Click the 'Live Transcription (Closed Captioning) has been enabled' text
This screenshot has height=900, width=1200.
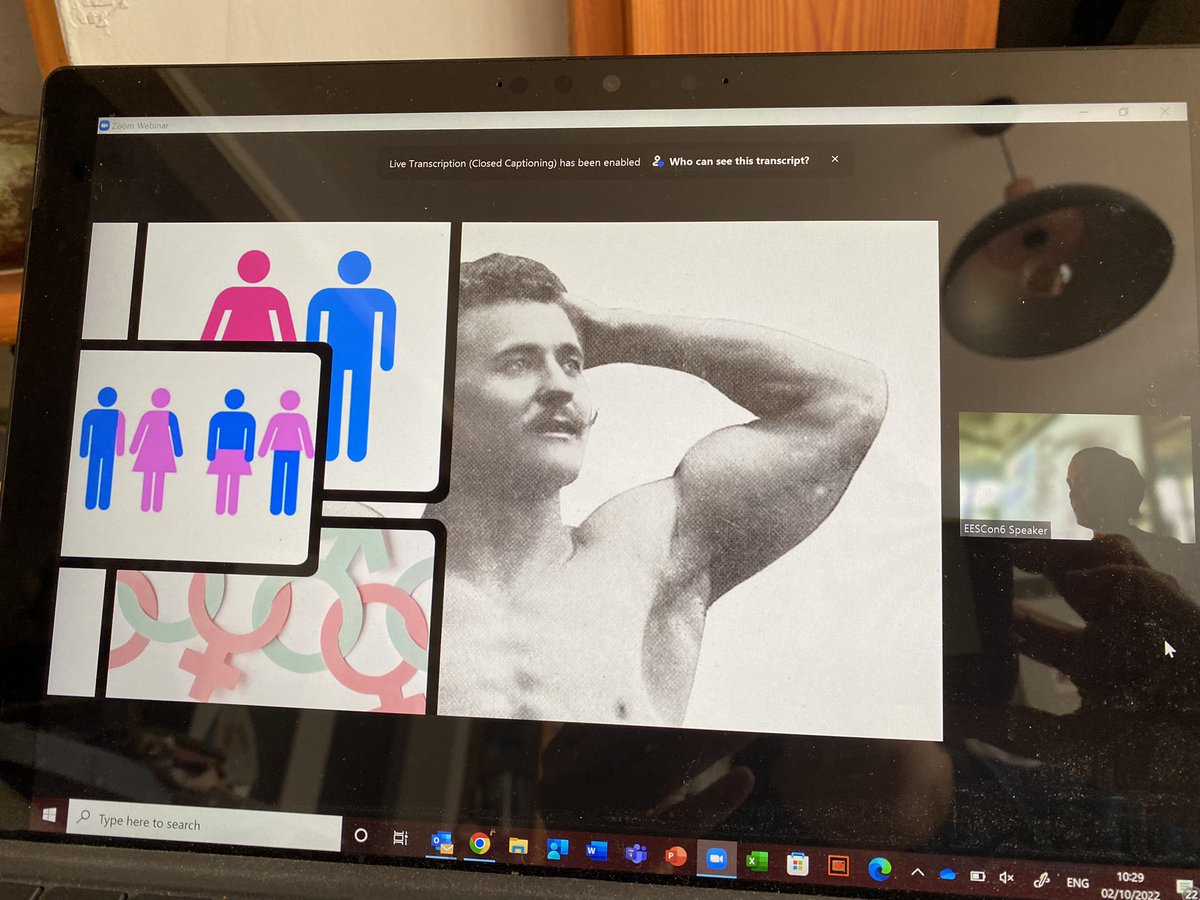(x=515, y=162)
